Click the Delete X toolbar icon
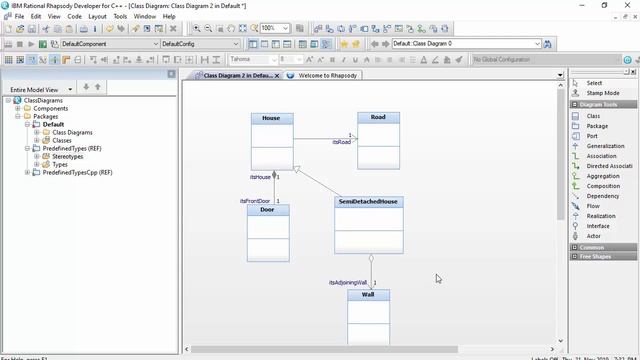The width and height of the screenshot is (640, 360). pos(173,29)
